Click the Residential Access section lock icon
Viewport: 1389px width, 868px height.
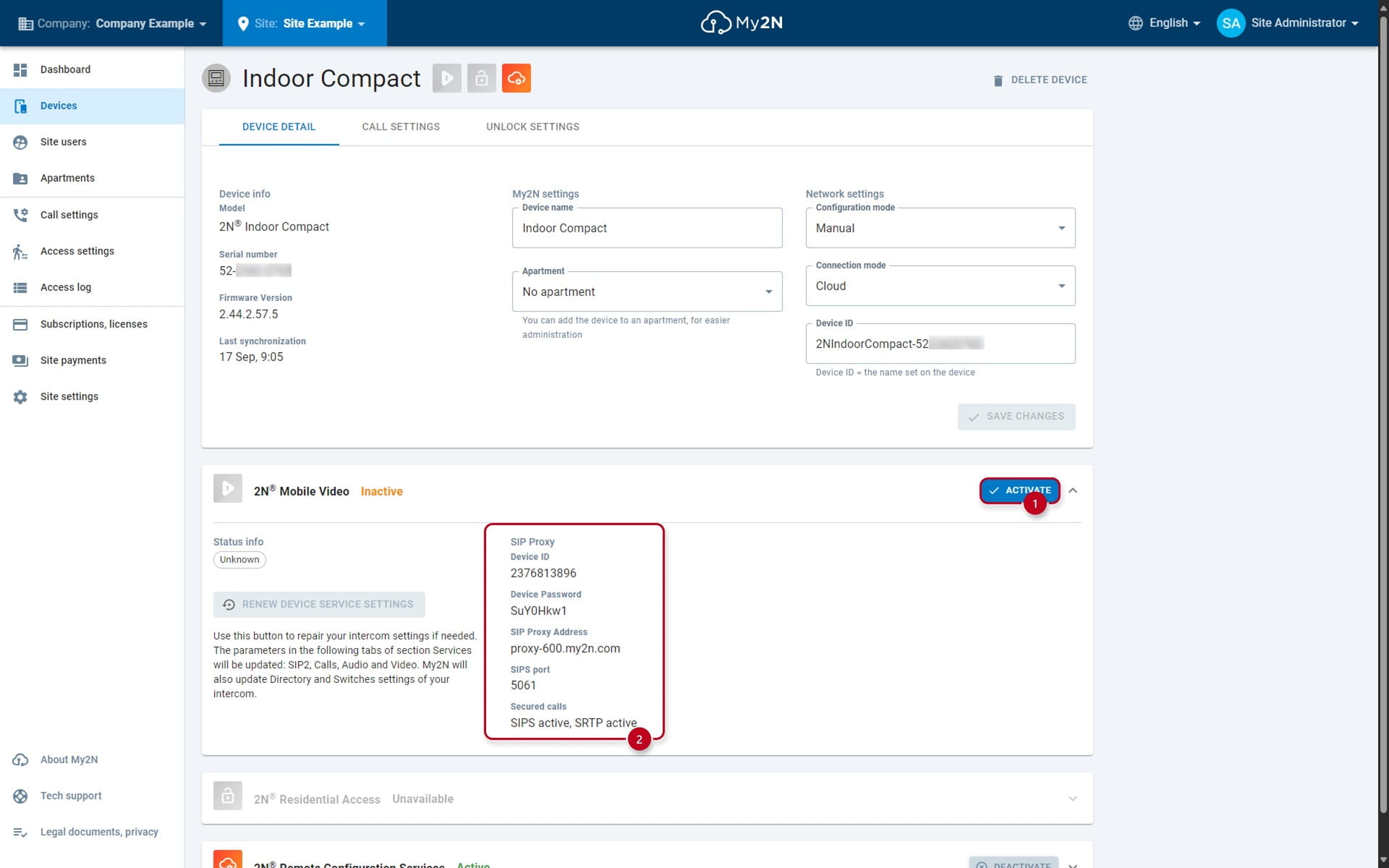228,796
